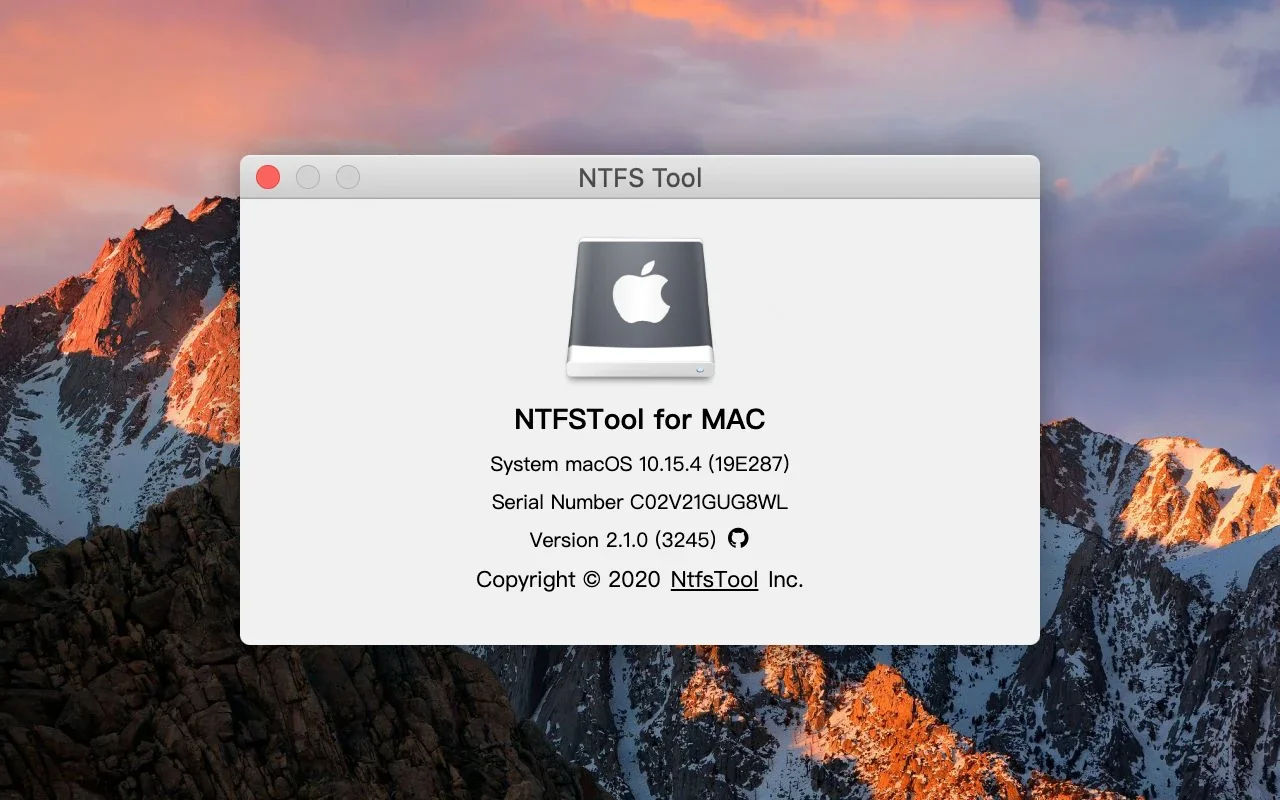The width and height of the screenshot is (1280, 800).
Task: Open the NtfsTool underlined link
Action: (714, 579)
